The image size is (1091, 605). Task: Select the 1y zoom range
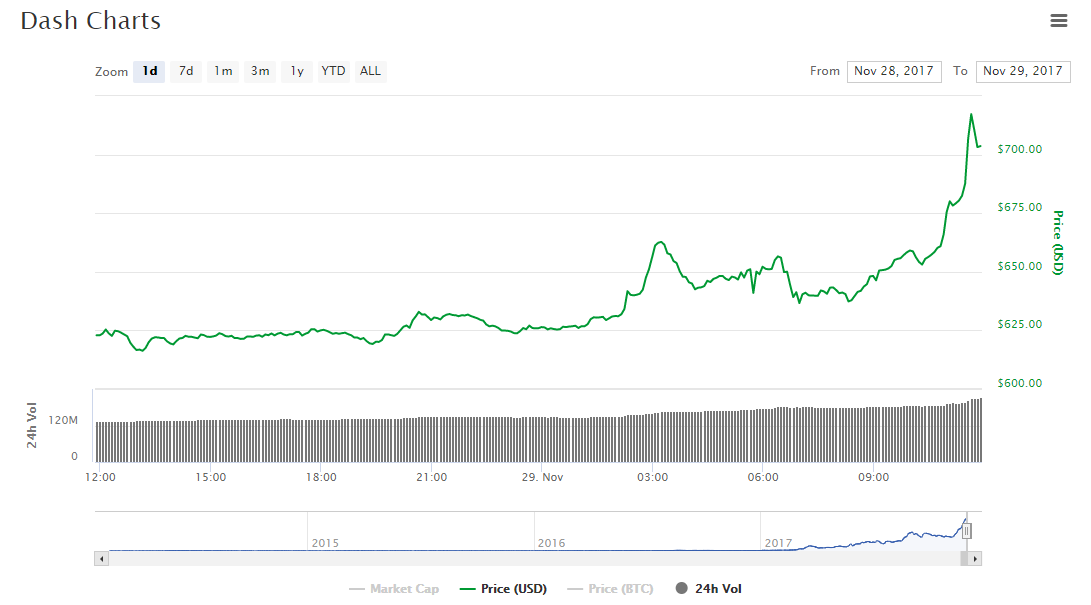(x=297, y=71)
